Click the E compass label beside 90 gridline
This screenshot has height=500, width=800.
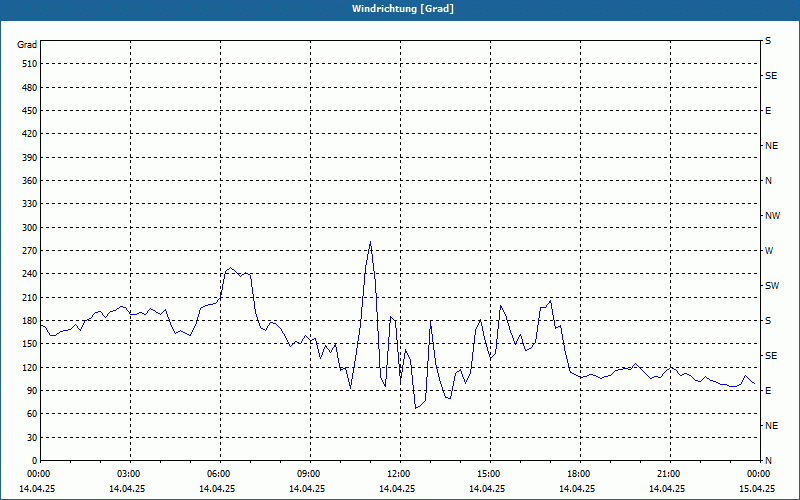768,391
